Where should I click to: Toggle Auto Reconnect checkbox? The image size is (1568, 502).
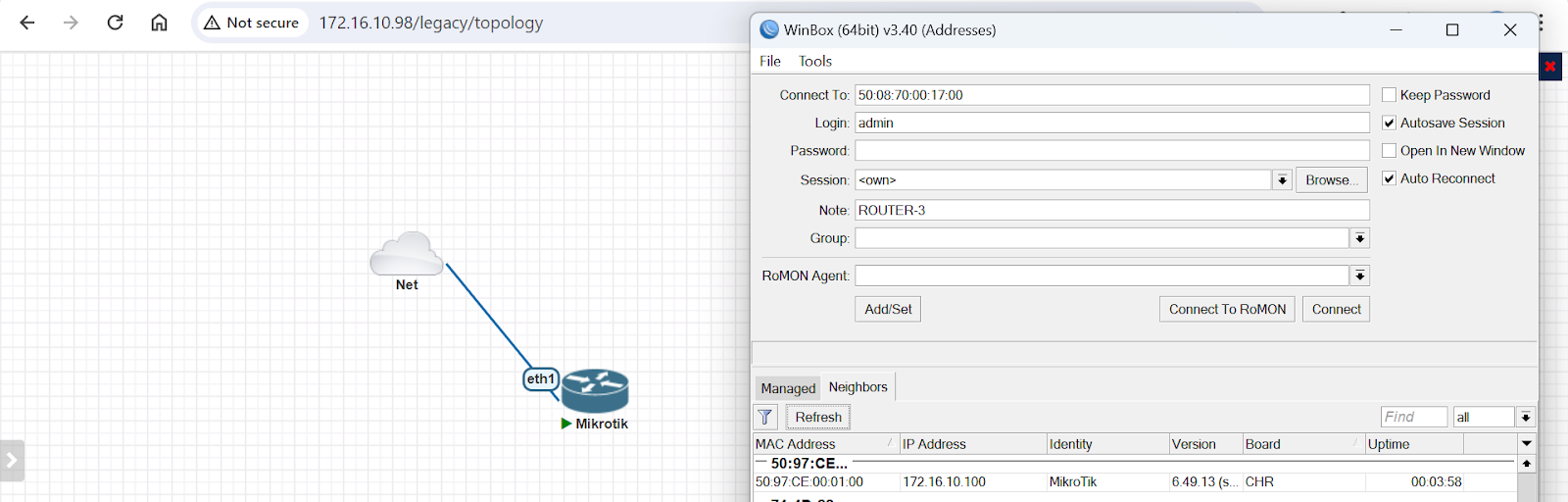click(x=1389, y=178)
